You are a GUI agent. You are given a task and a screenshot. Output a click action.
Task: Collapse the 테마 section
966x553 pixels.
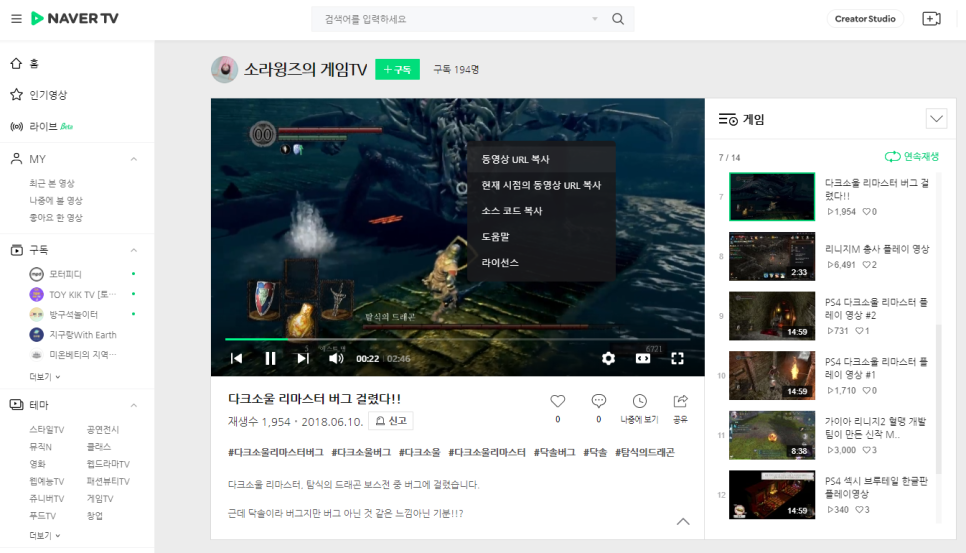click(x=134, y=405)
